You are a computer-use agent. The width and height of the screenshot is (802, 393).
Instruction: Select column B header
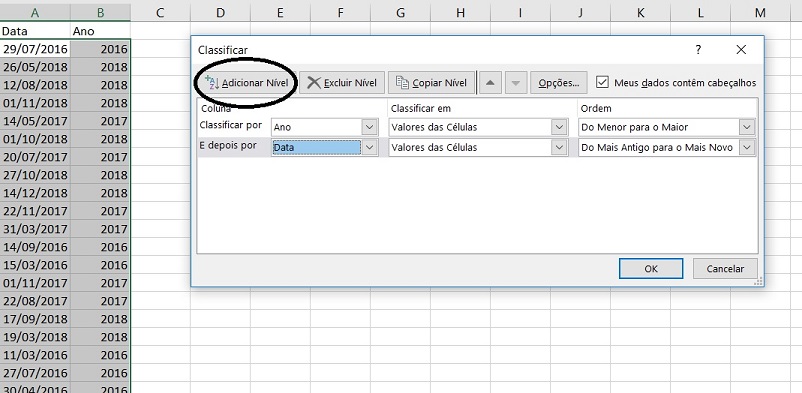coord(100,13)
